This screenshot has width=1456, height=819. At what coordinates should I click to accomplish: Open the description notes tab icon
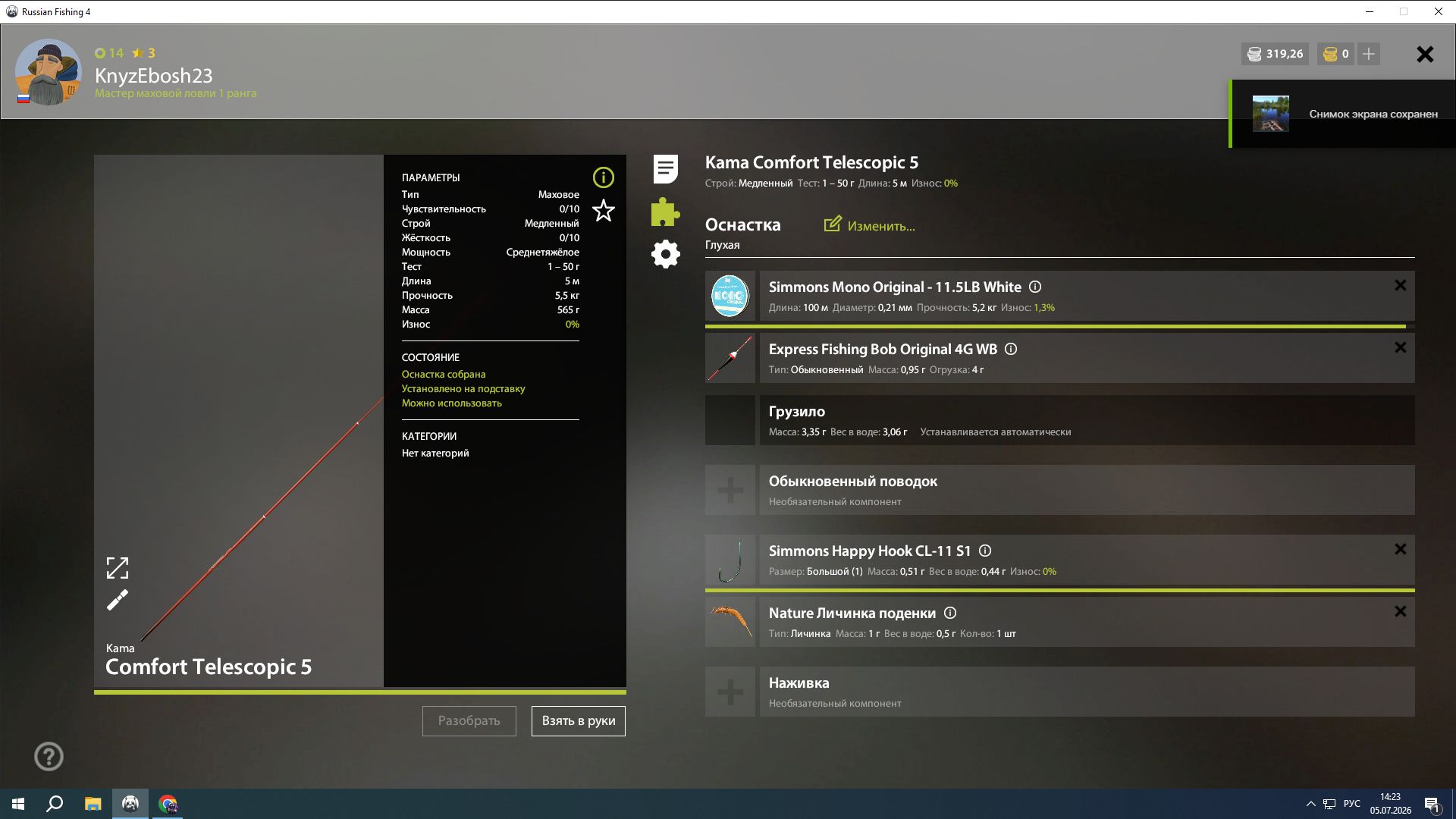point(665,169)
